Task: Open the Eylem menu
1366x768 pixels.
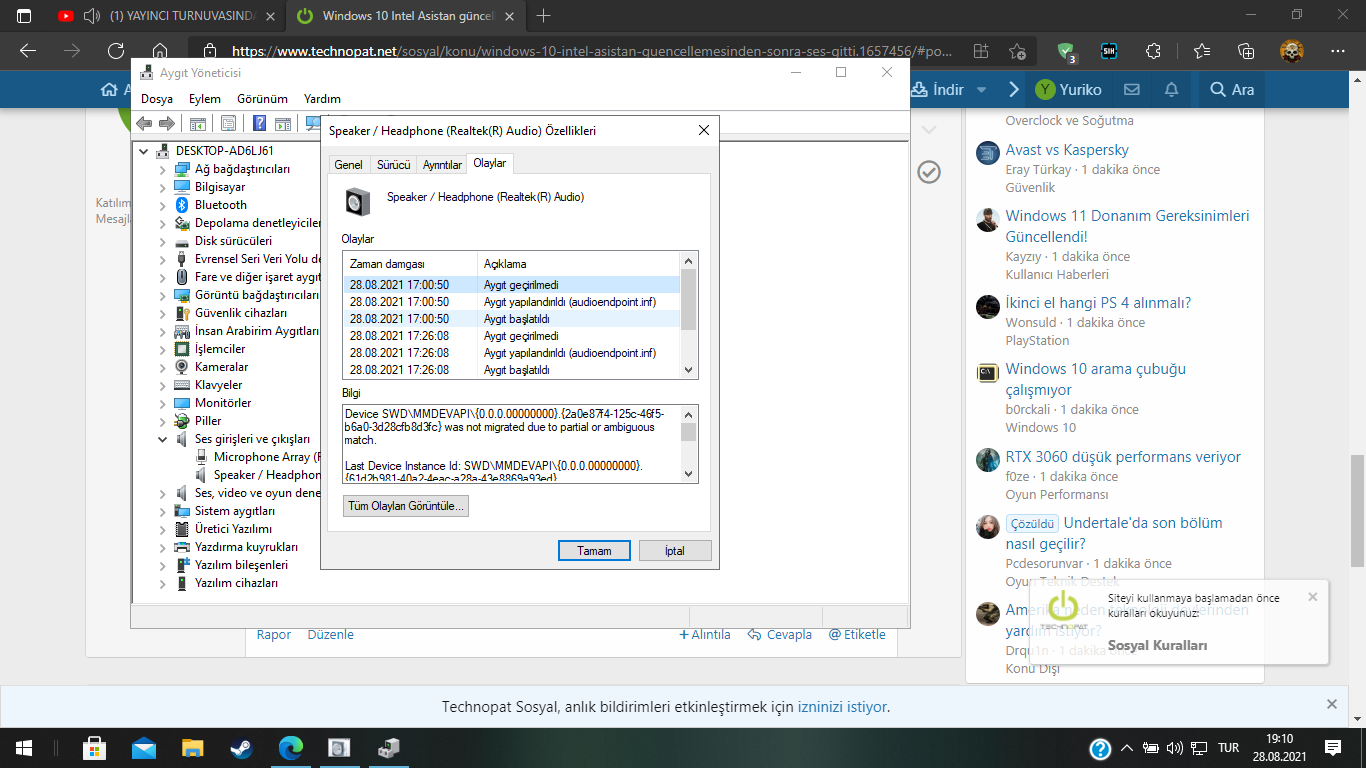Action: pyautogui.click(x=205, y=99)
